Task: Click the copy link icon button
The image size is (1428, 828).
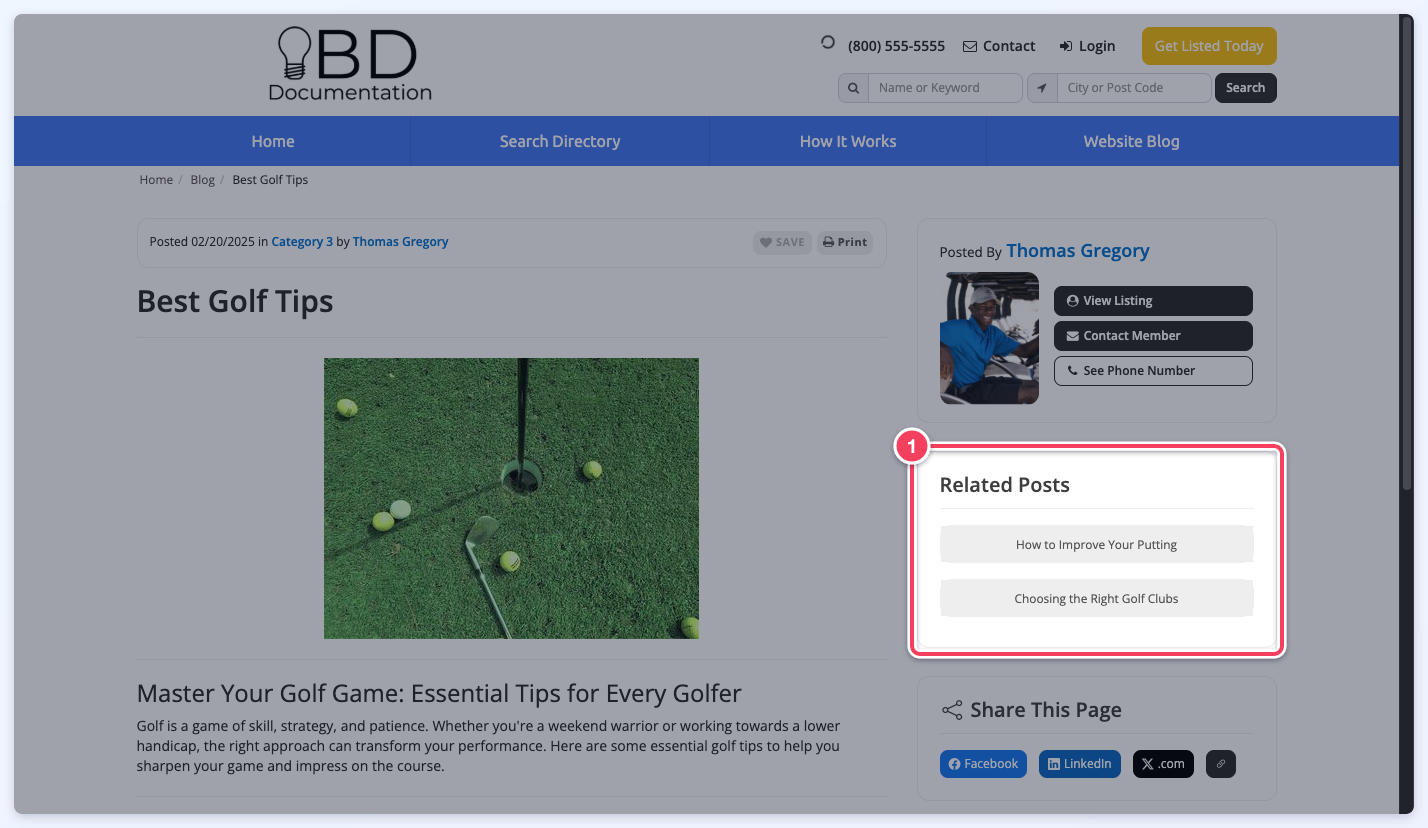Action: point(1220,764)
